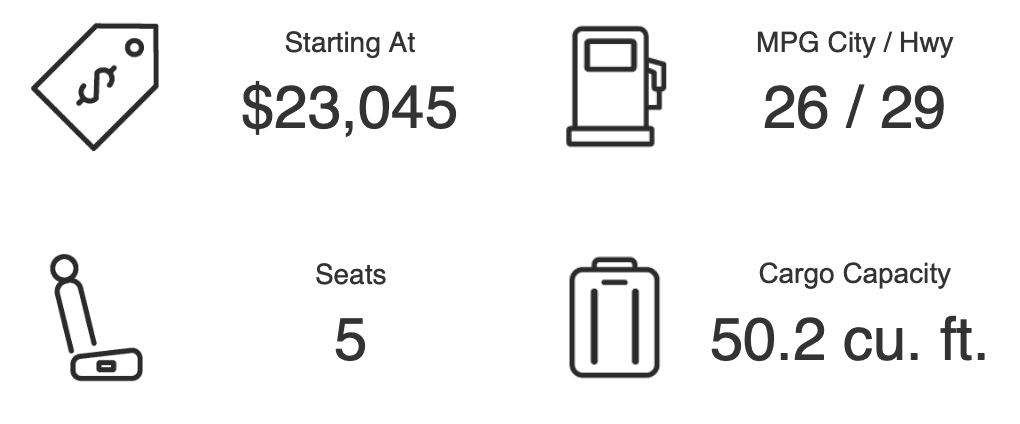Image resolution: width=1020 pixels, height=424 pixels.
Task: Click the dollar sign inside the price tag
Action: pos(96,85)
